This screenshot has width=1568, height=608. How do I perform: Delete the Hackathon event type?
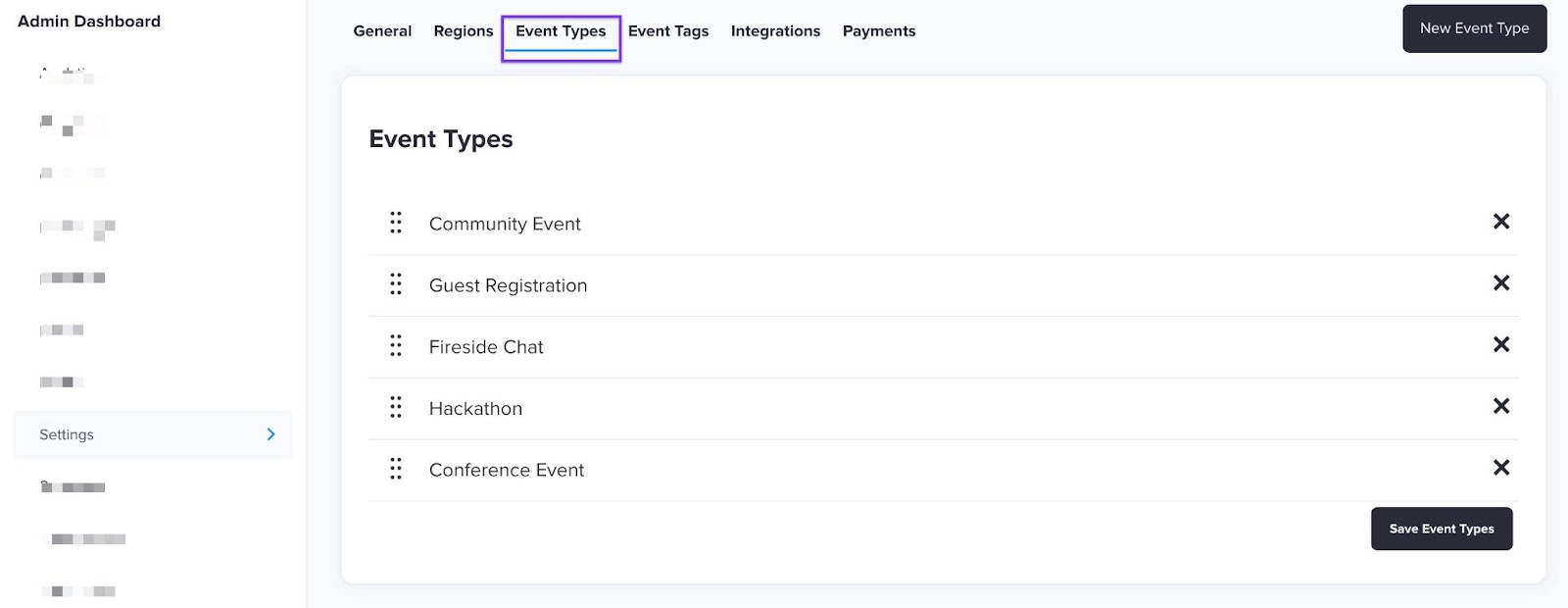1500,406
